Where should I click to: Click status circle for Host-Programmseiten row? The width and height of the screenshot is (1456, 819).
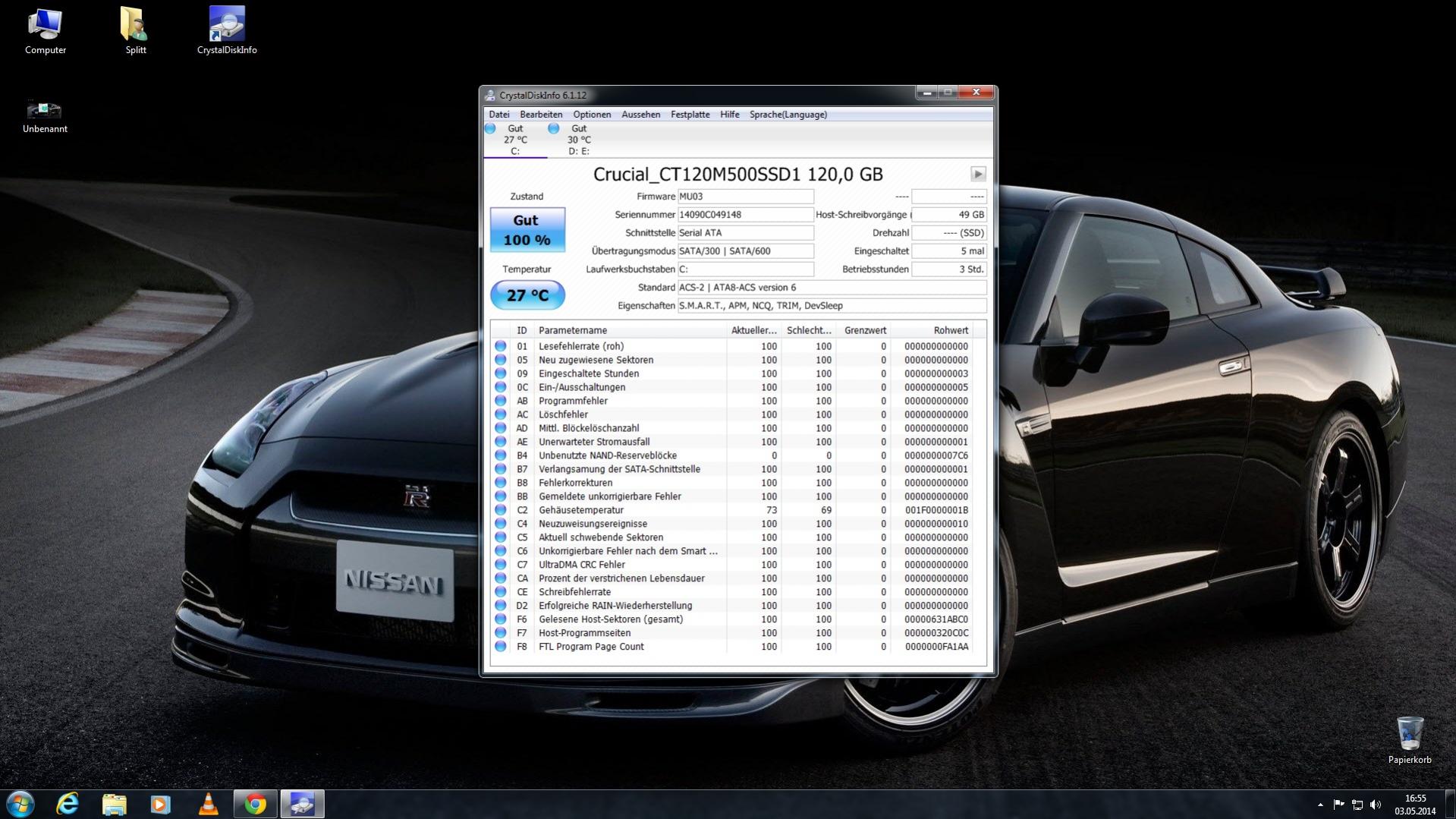click(x=501, y=633)
